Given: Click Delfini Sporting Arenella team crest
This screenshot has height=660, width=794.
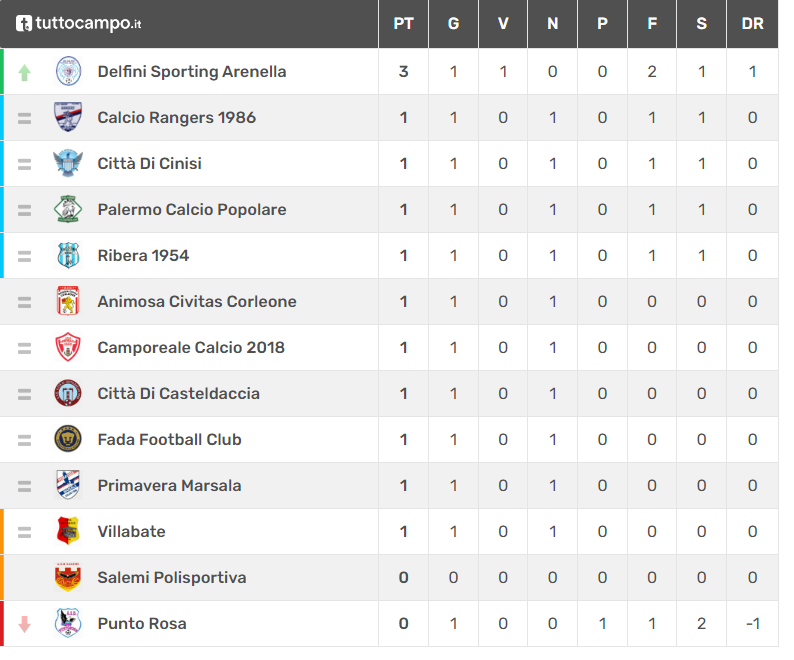Looking at the screenshot, I should point(68,71).
